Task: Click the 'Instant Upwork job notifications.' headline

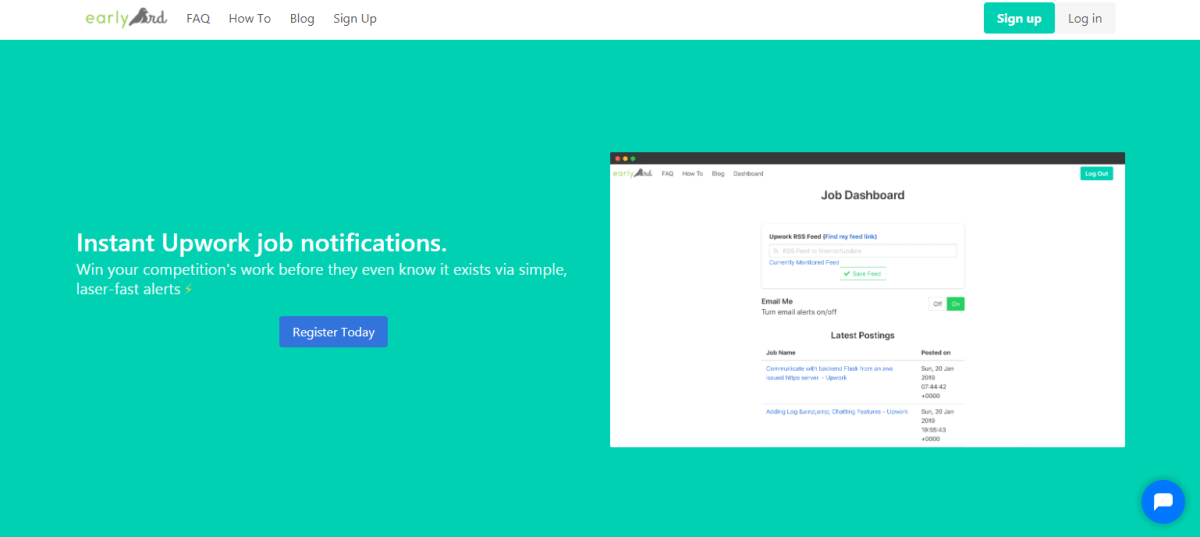Action: point(262,243)
